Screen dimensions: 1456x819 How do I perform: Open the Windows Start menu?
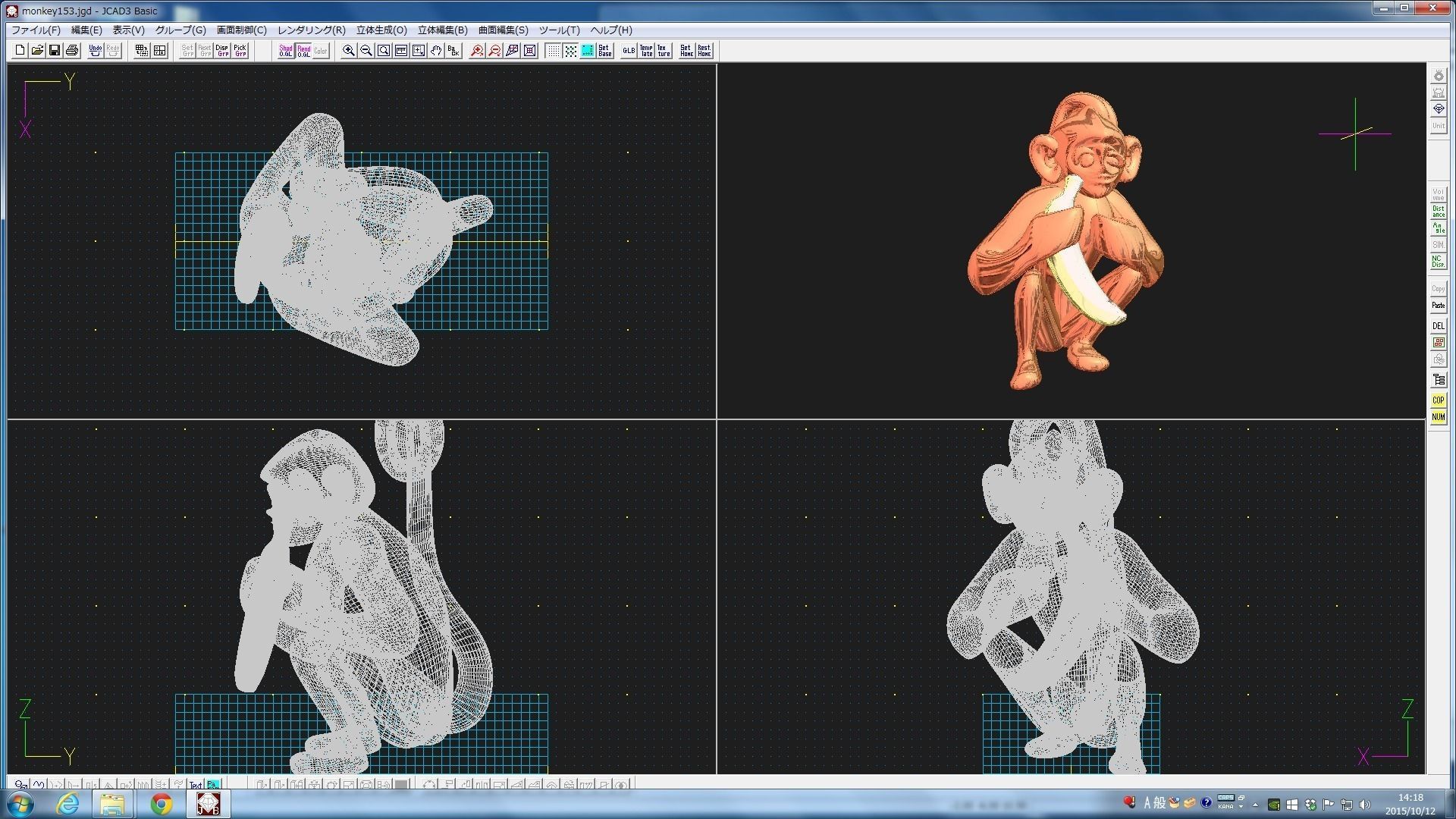[x=19, y=804]
